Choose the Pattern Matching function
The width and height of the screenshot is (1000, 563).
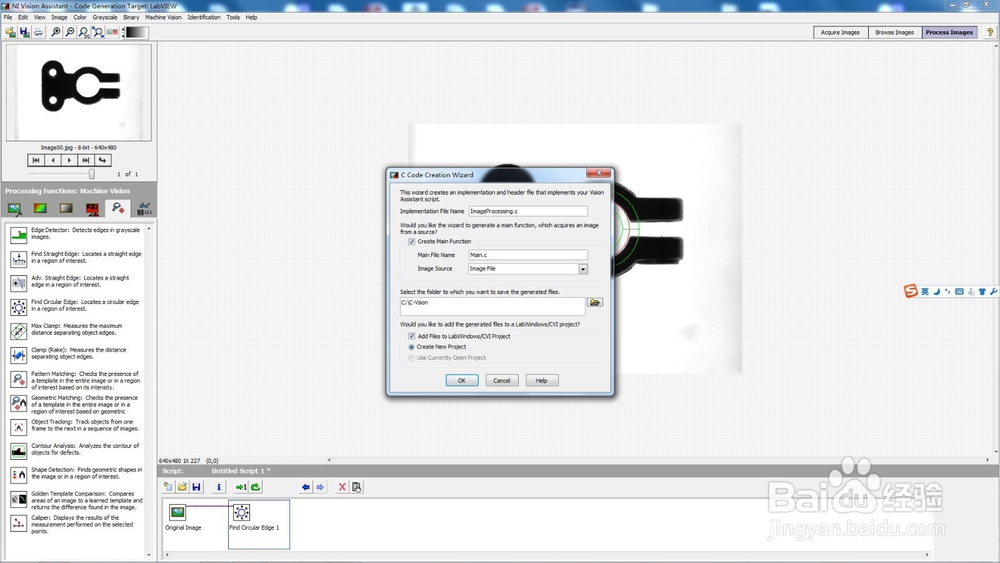[x=77, y=381]
